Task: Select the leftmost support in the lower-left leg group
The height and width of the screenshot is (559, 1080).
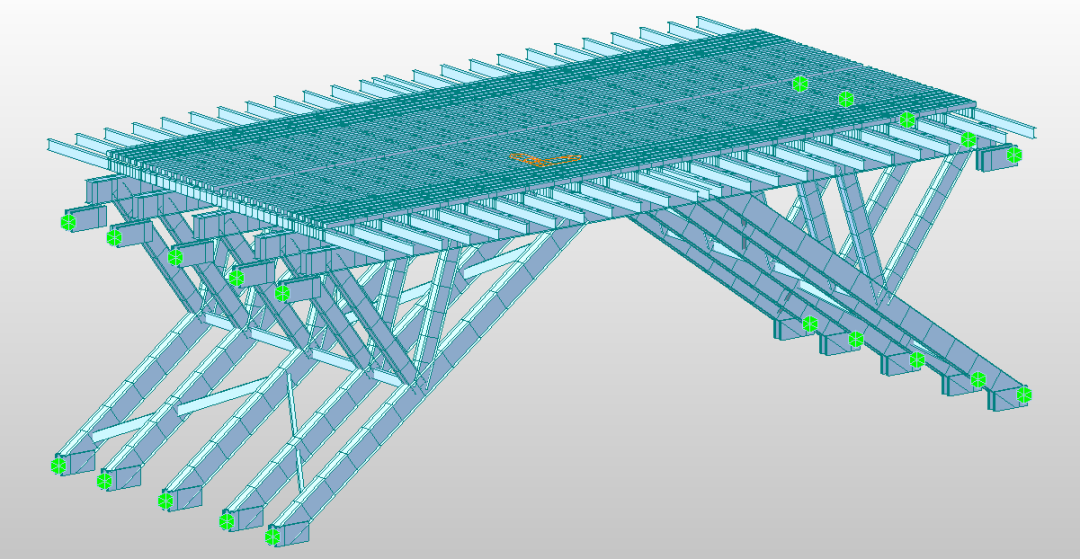Action: pyautogui.click(x=59, y=465)
